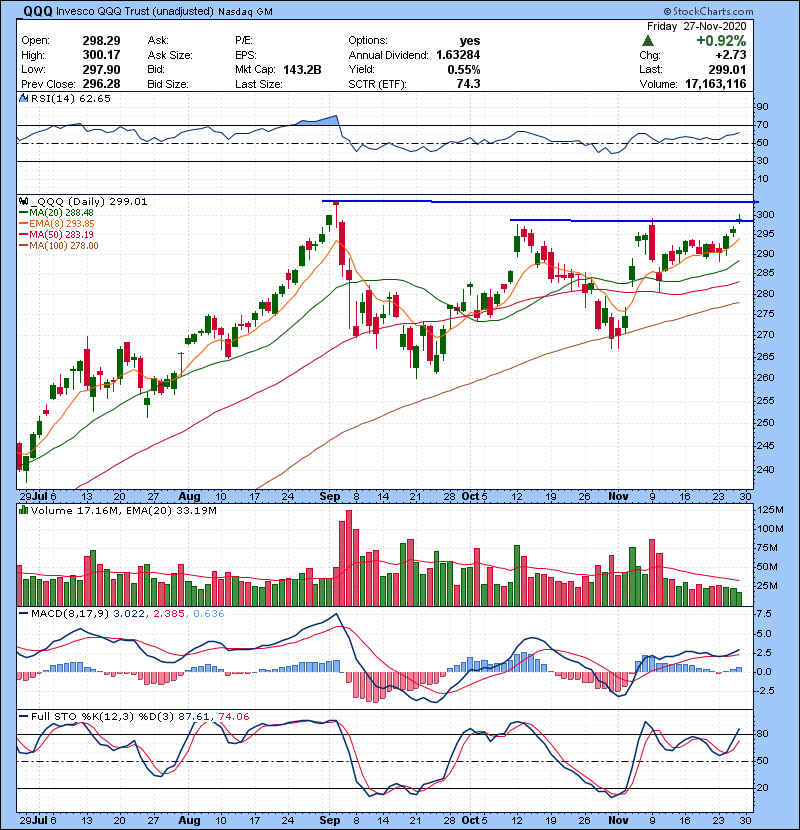
Task: Click the 'Ask Size:' label
Action: point(170,55)
